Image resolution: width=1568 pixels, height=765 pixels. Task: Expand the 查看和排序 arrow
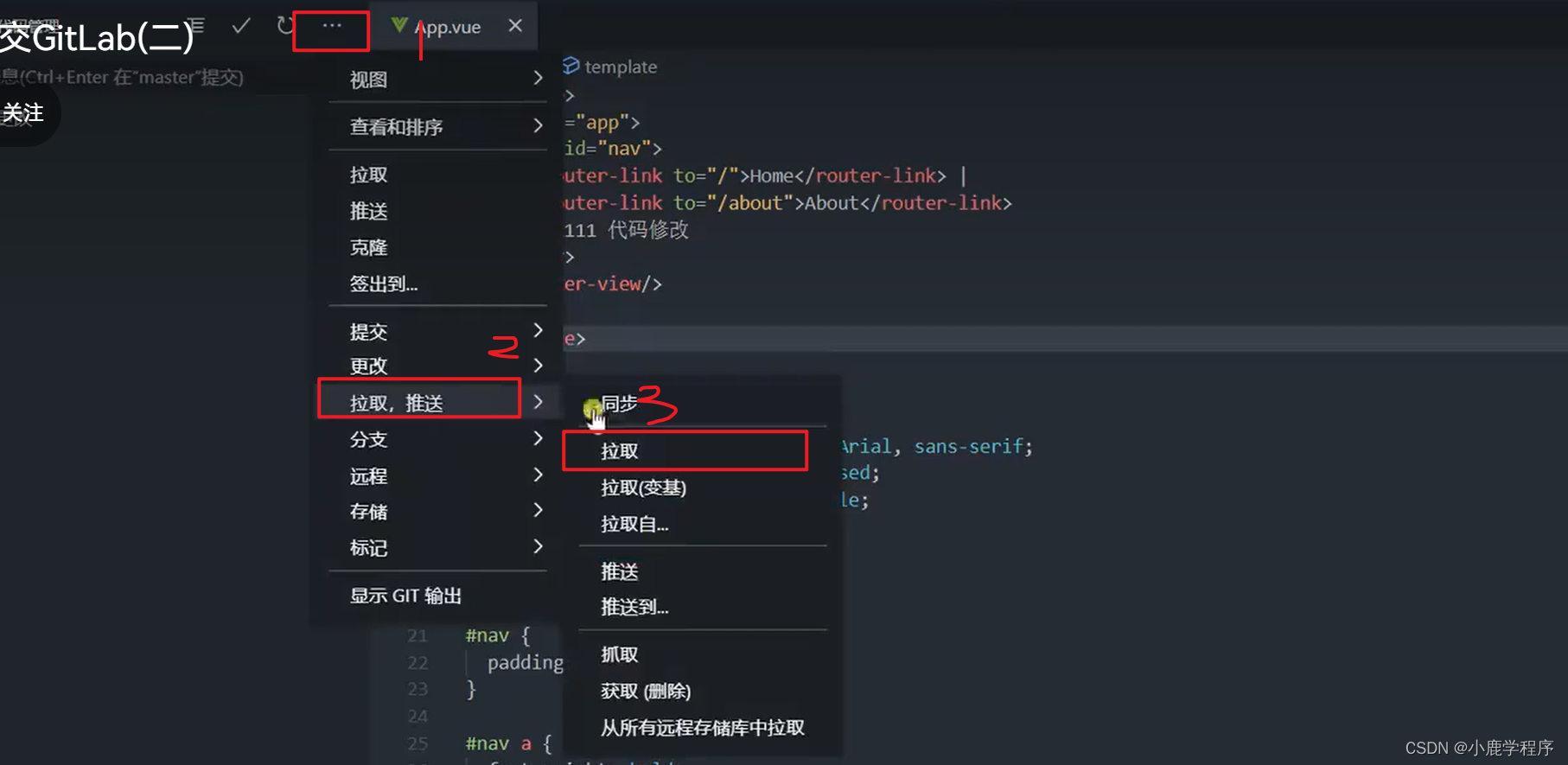pyautogui.click(x=538, y=125)
